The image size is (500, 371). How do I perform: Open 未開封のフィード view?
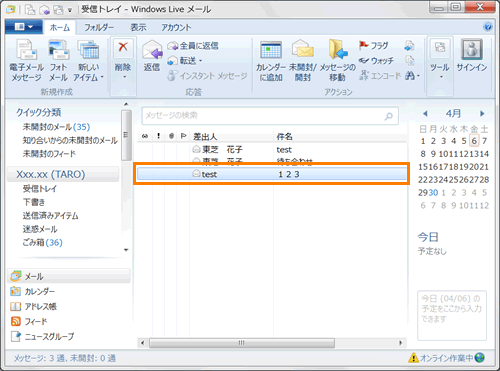coord(49,154)
